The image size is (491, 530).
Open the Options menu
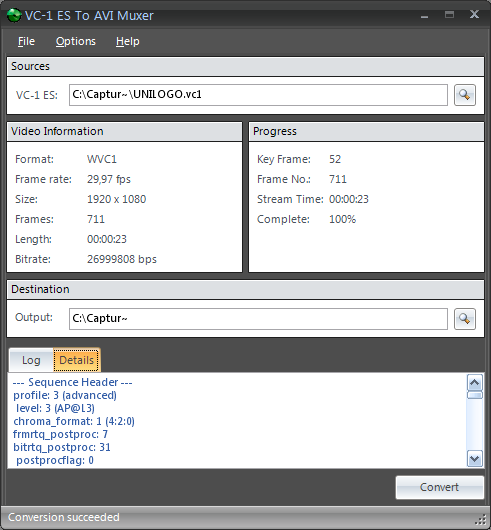(76, 41)
